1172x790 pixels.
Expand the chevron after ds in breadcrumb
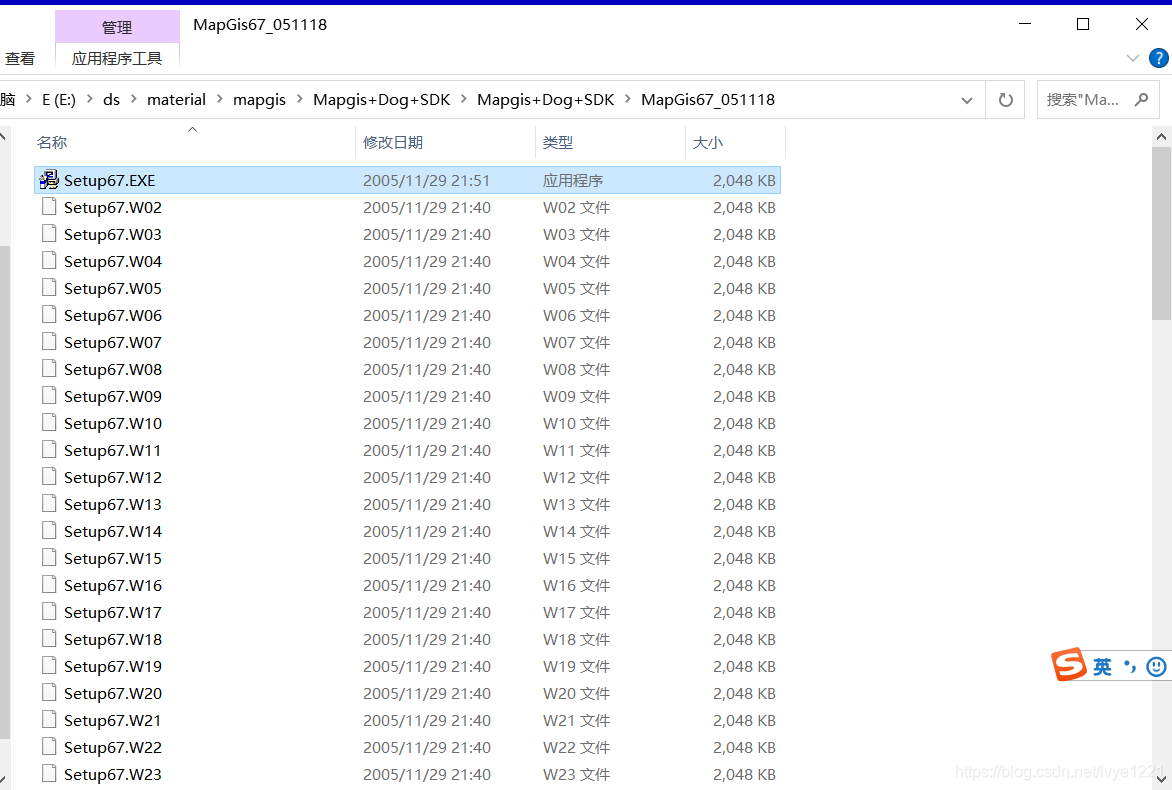(134, 99)
